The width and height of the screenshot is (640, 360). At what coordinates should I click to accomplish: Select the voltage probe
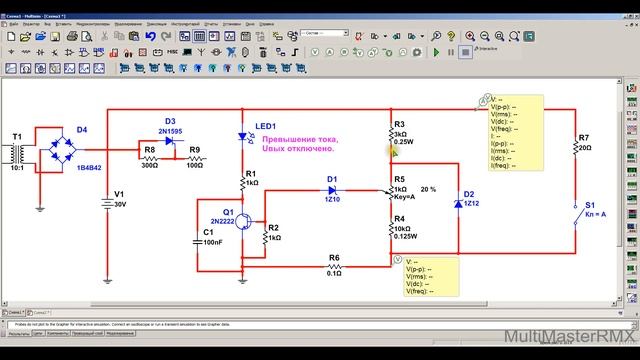[315, 53]
